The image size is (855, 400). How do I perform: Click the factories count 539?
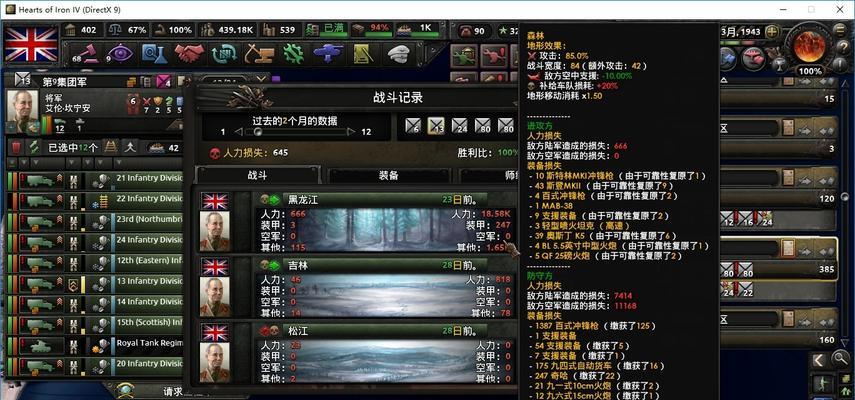click(287, 30)
